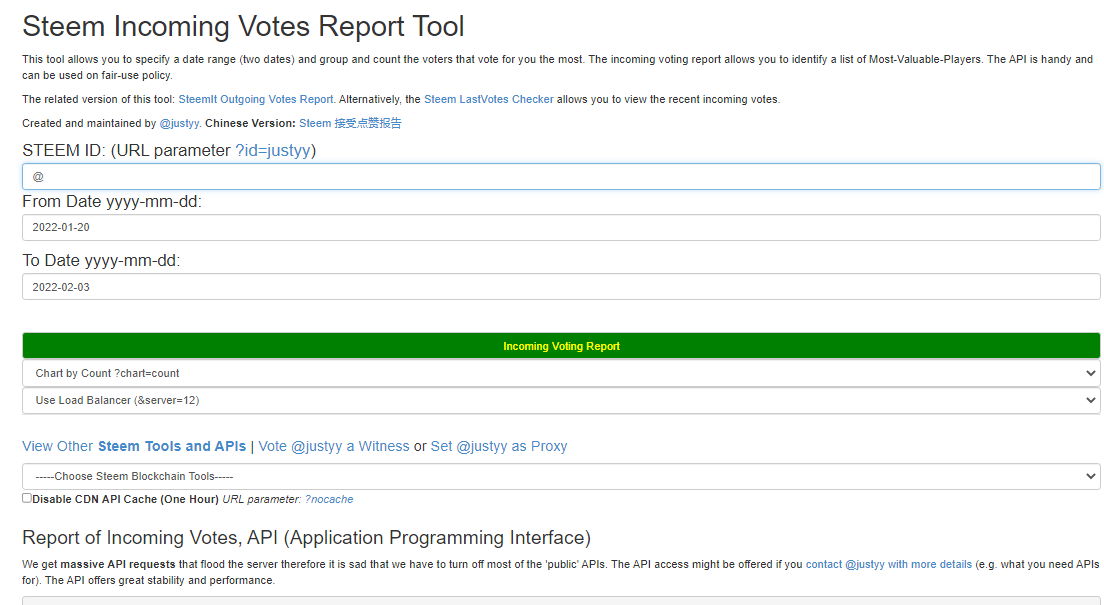Open the Chinese version Steem link
Viewport: 1104px width, 605px height.
350,123
